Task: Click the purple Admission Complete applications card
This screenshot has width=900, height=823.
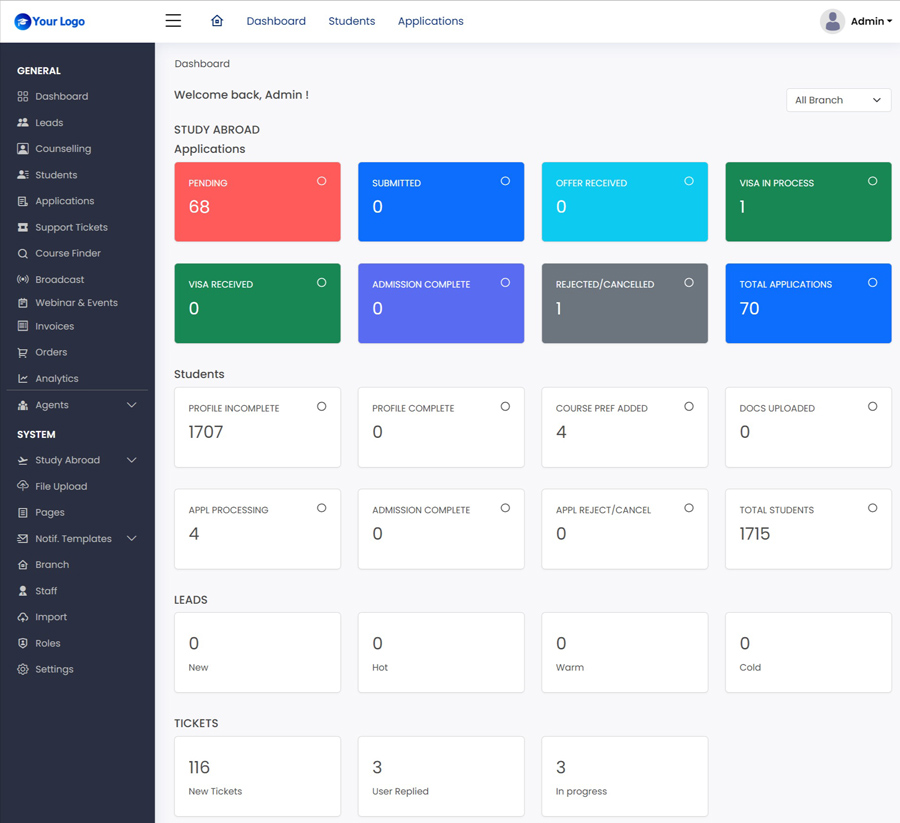Action: click(441, 303)
